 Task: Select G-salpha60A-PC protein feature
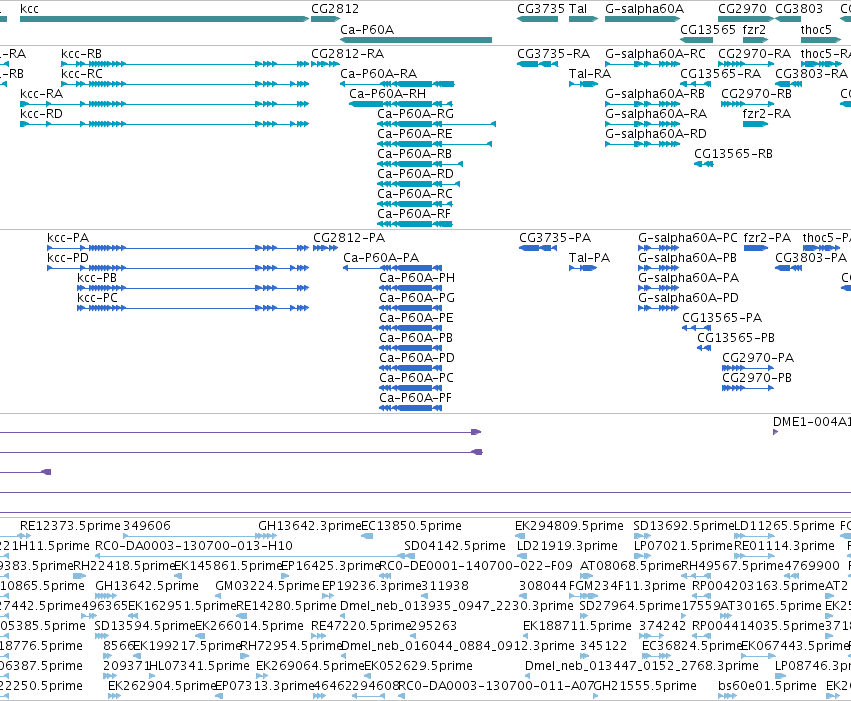pyautogui.click(x=659, y=248)
